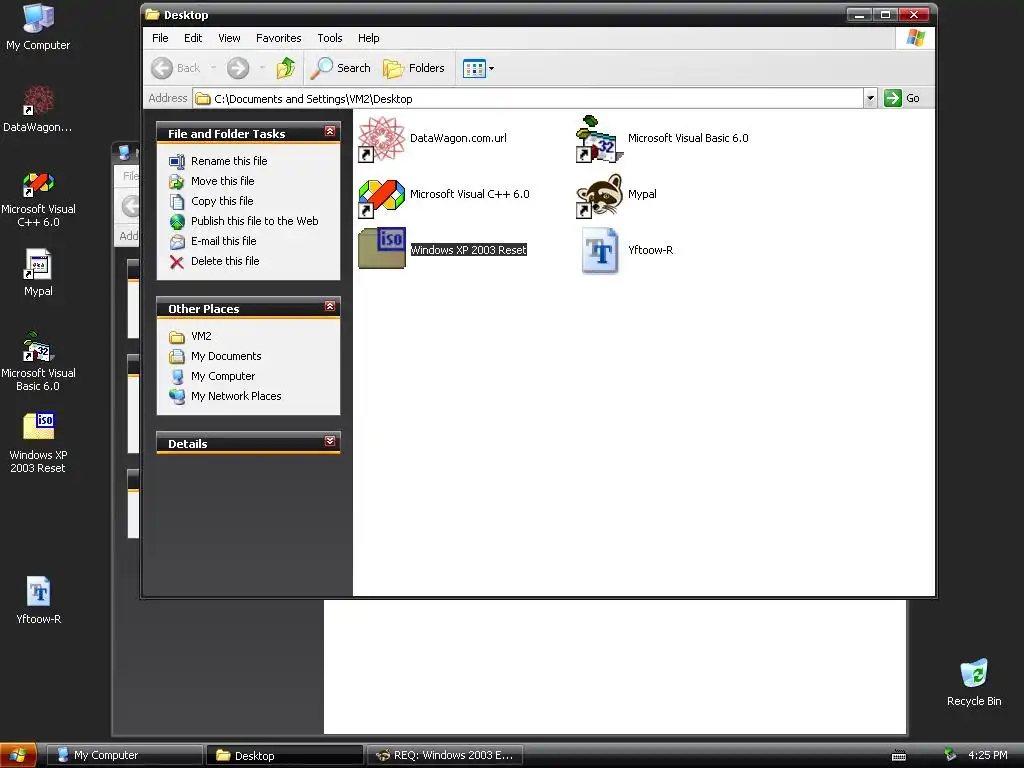Click the 4:25 PM clock
Screen dimensions: 1024x768
[987, 756]
